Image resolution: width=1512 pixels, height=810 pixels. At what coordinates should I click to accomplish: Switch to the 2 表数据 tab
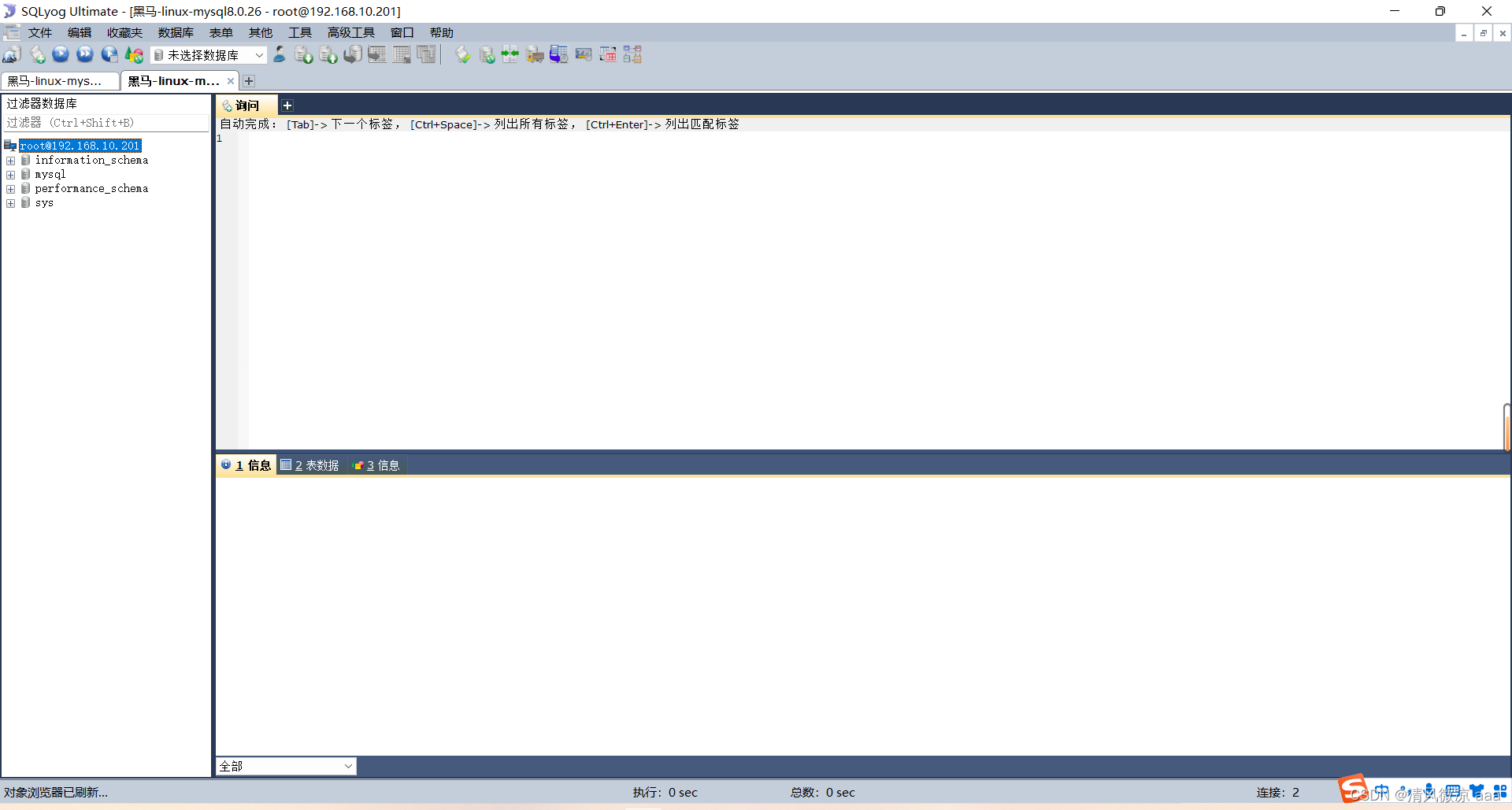point(310,465)
